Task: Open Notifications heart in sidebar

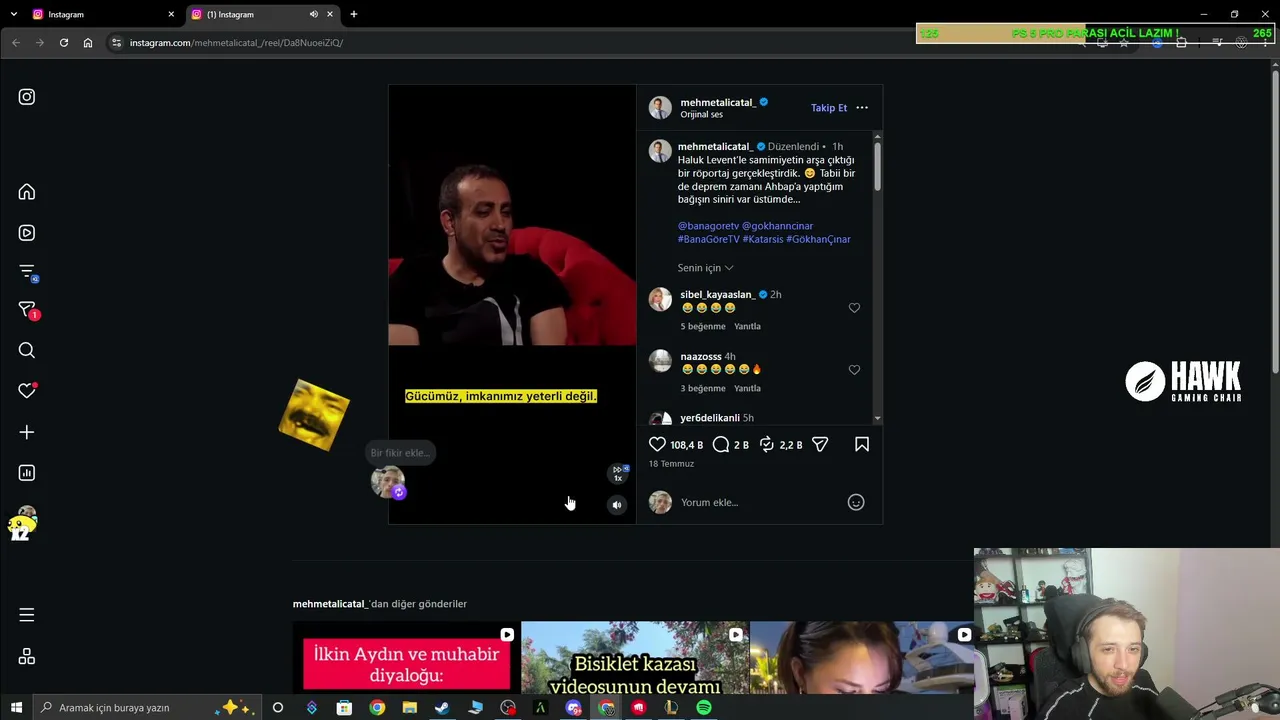Action: [x=27, y=390]
